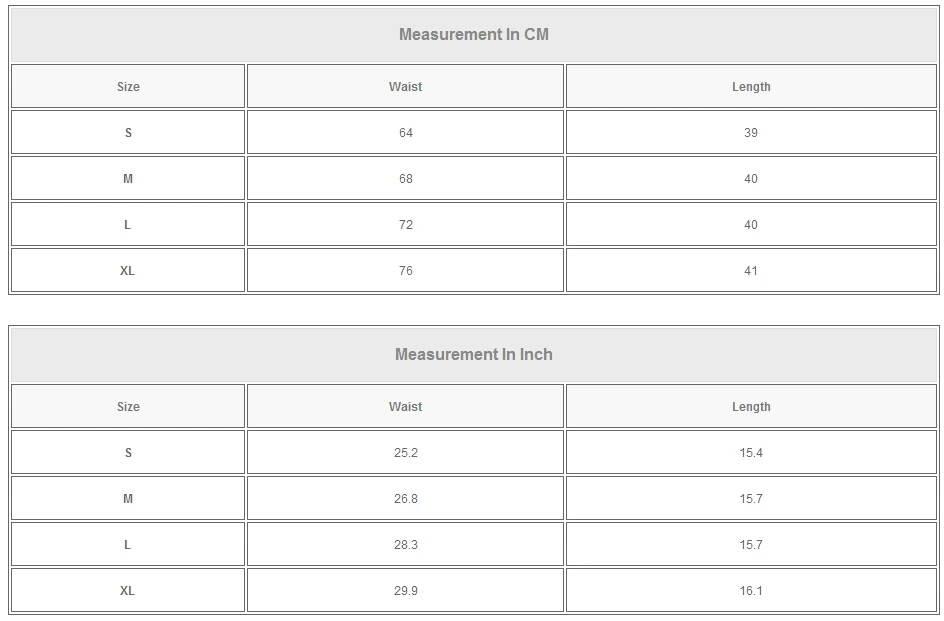Select the 25.2 inch waist cell

pos(405,453)
